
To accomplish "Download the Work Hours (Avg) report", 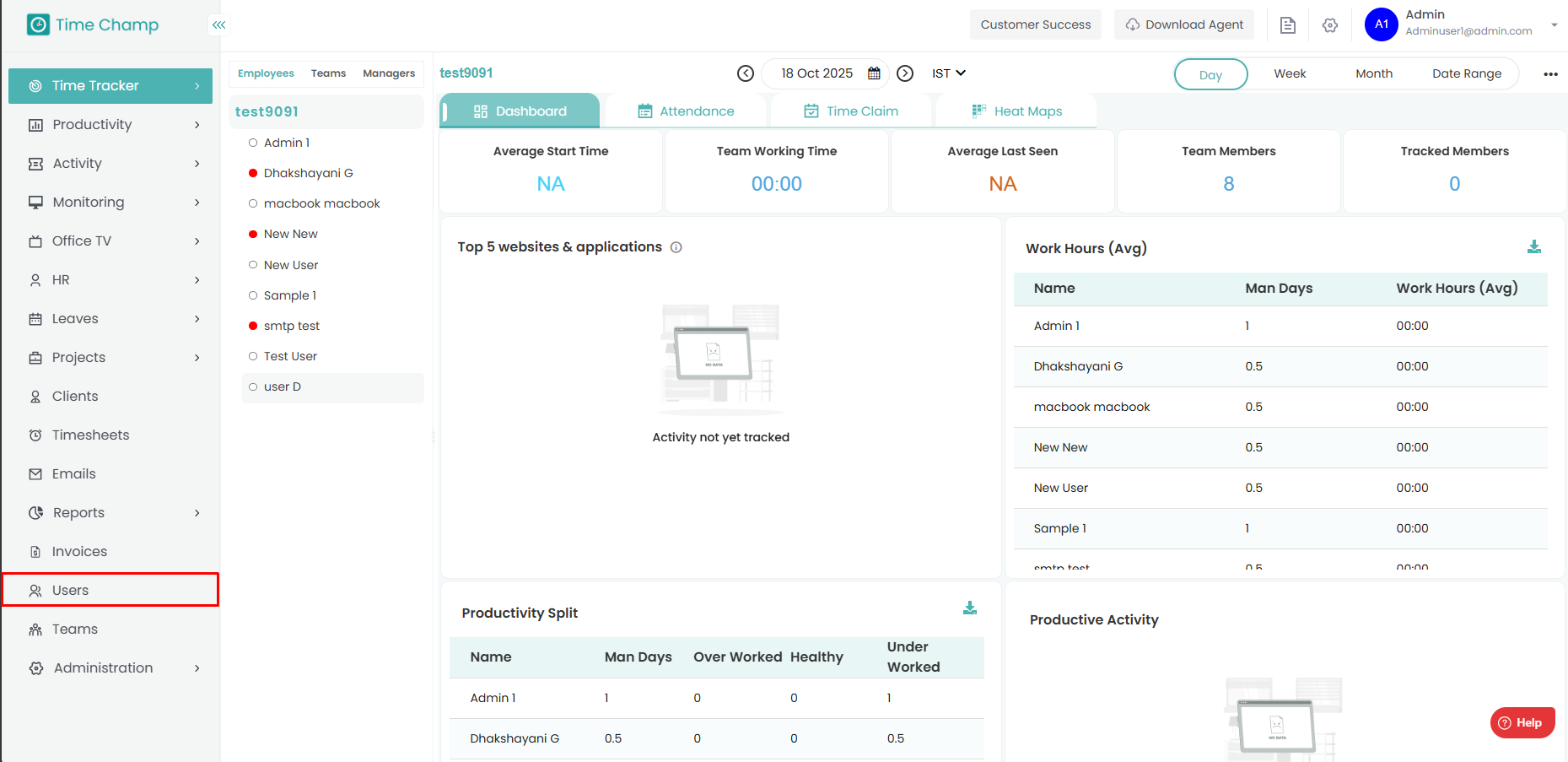I will 1533,247.
